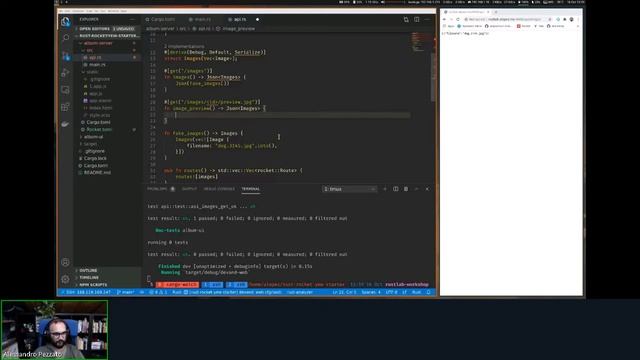Image resolution: width=640 pixels, height=360 pixels.
Task: Click the Explorer icon atop activity bar
Action: [66, 21]
